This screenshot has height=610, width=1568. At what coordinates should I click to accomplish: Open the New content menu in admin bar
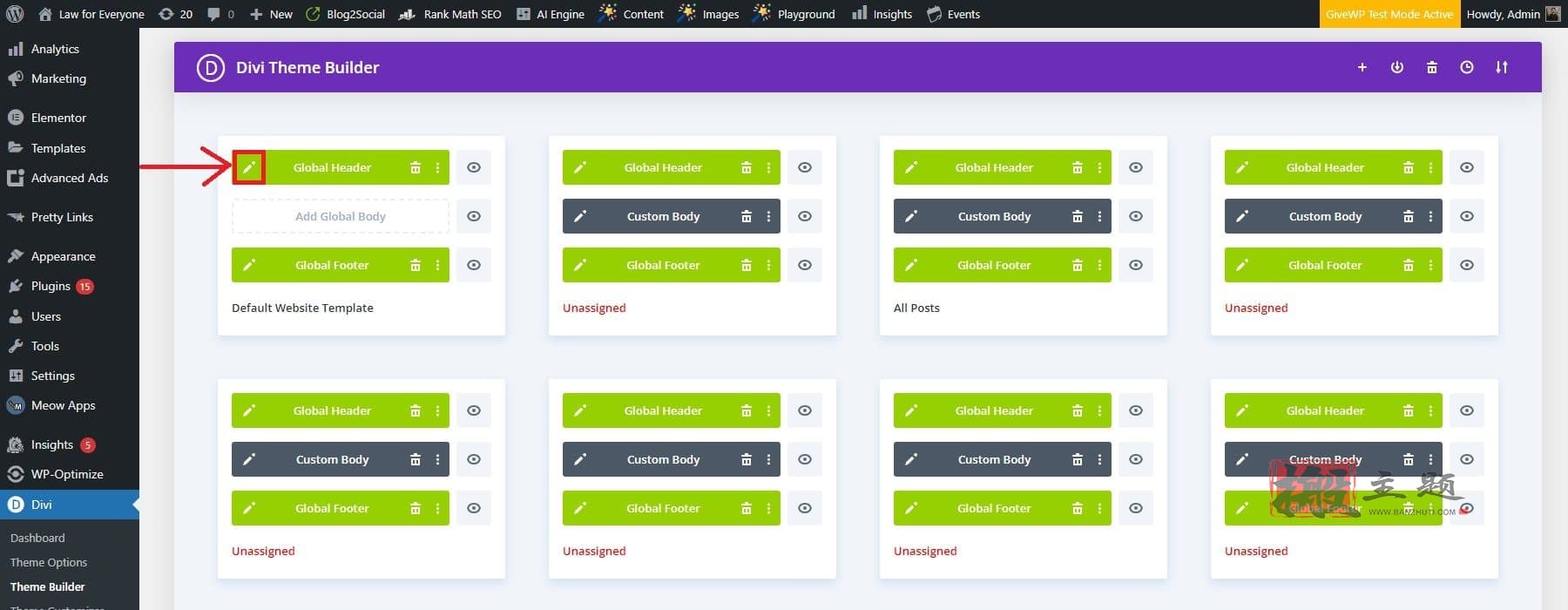coord(271,14)
